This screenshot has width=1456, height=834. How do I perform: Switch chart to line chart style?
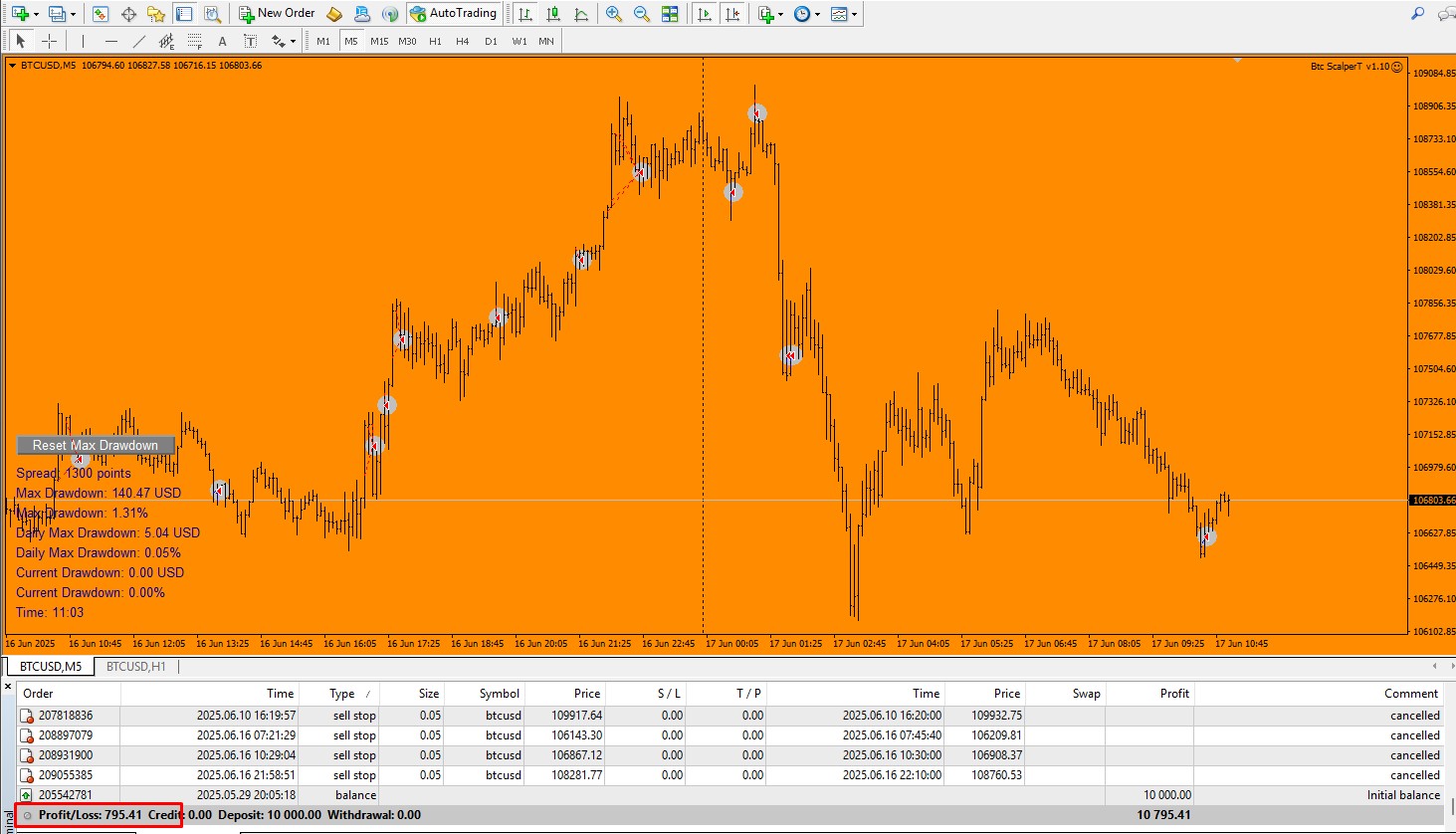581,14
